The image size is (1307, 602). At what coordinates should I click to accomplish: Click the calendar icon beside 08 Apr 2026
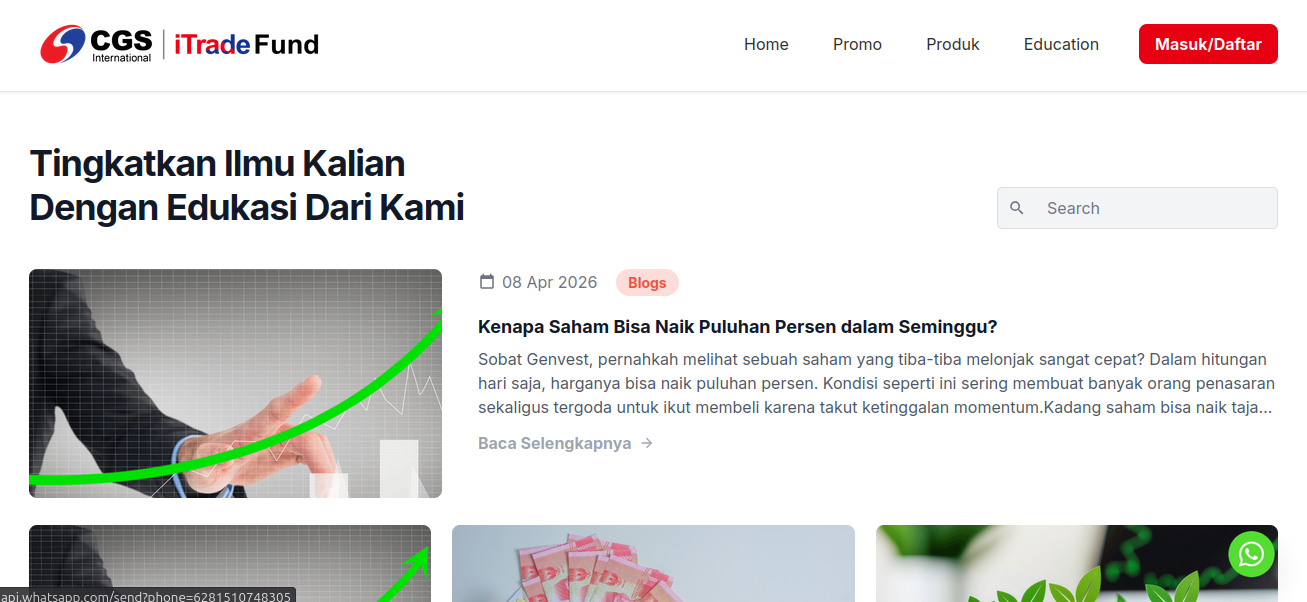click(487, 282)
